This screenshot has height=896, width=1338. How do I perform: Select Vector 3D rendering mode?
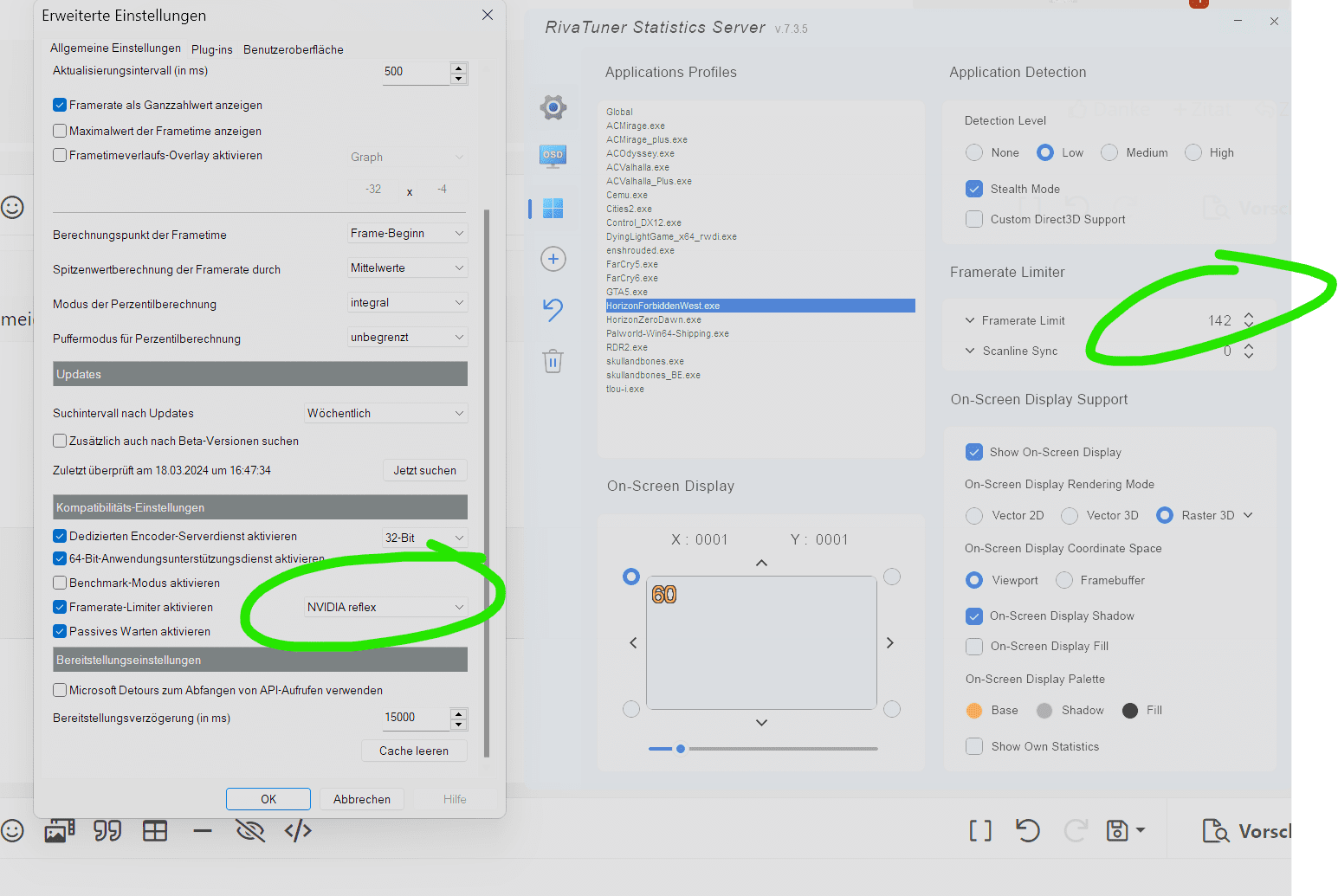pyautogui.click(x=1070, y=515)
